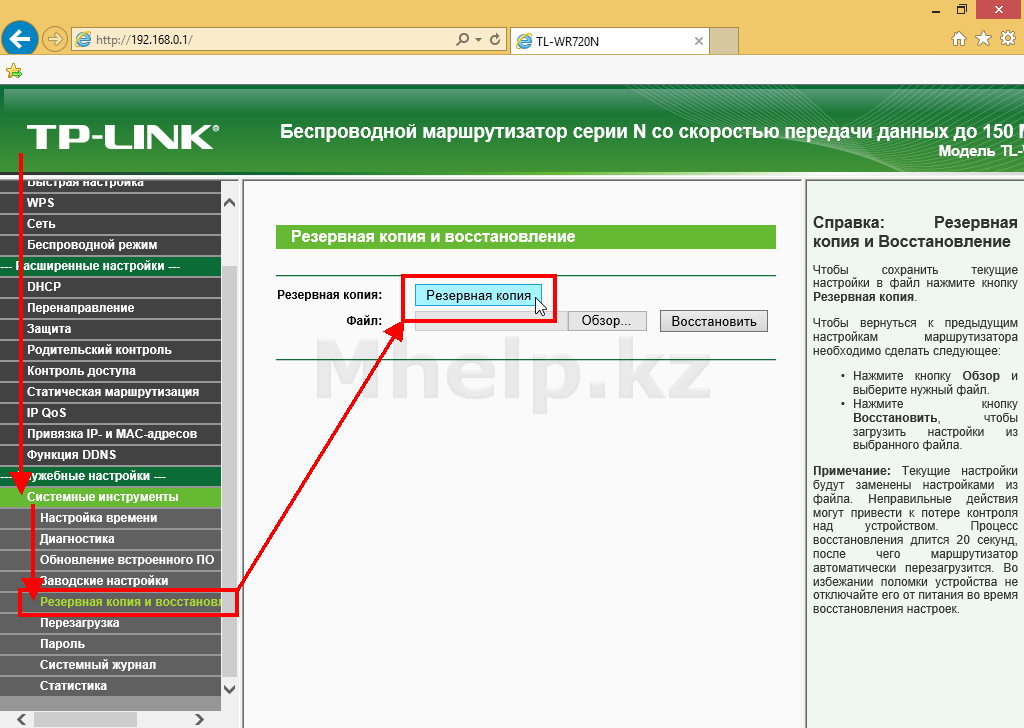Viewport: 1024px width, 728px height.
Task: Open Статистика submenu item
Action: point(110,686)
